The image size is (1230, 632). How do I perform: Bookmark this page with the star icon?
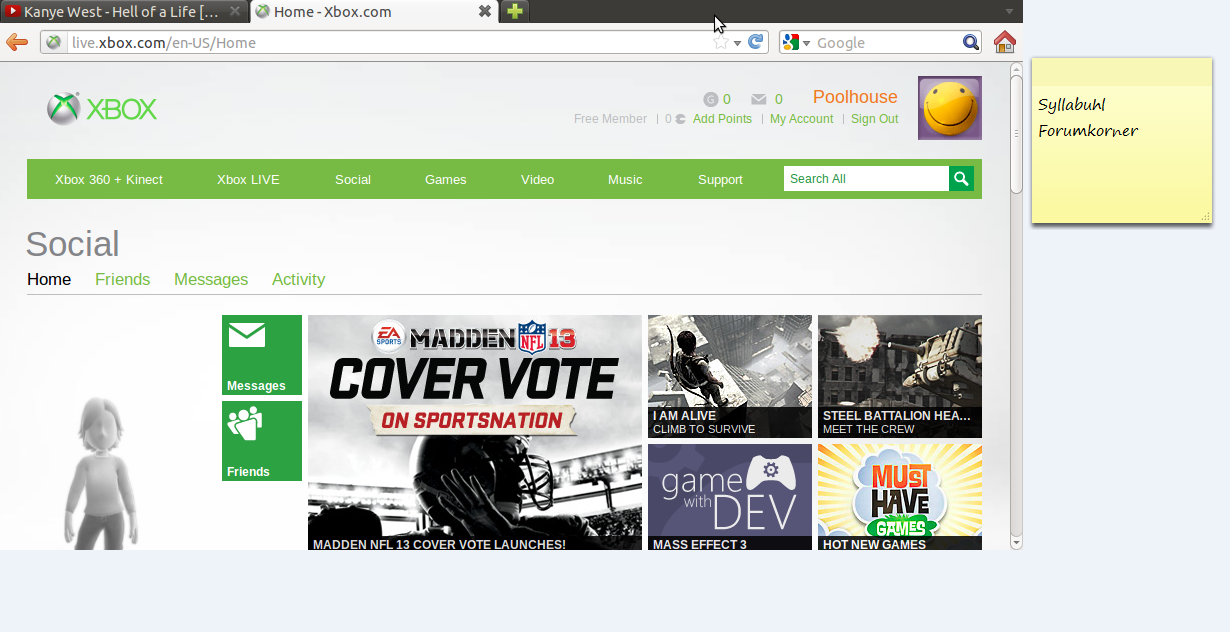tap(721, 42)
